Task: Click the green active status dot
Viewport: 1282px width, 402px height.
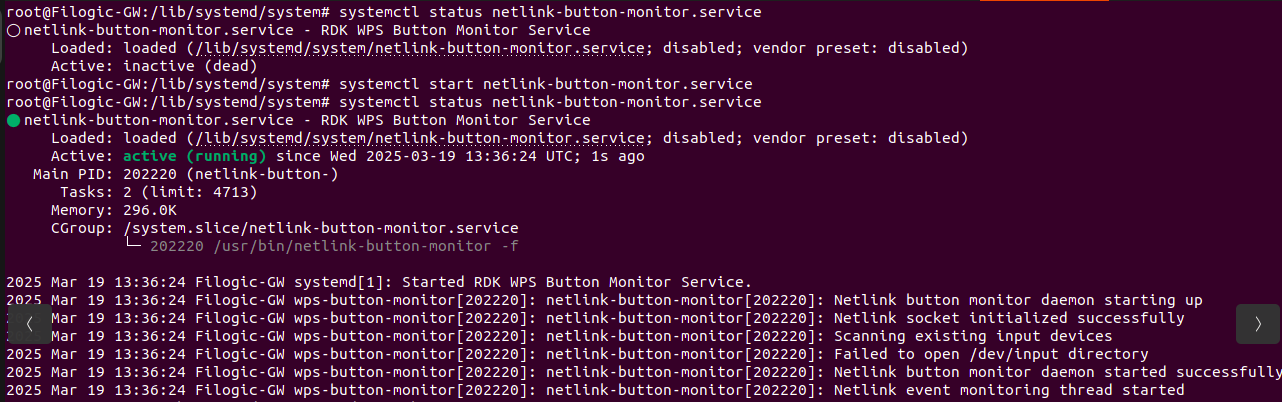Action: click(13, 121)
